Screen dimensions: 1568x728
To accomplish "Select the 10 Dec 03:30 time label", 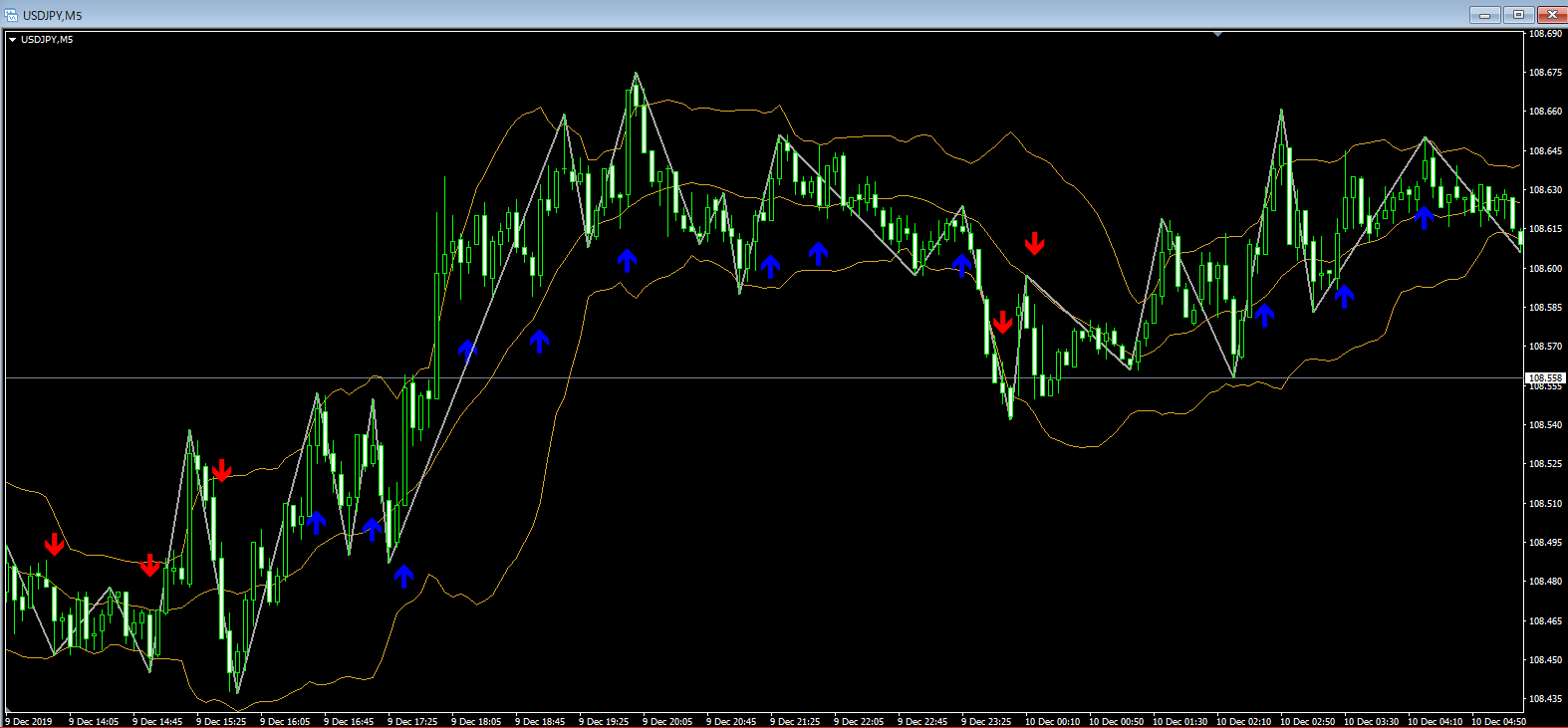I will (x=1371, y=722).
